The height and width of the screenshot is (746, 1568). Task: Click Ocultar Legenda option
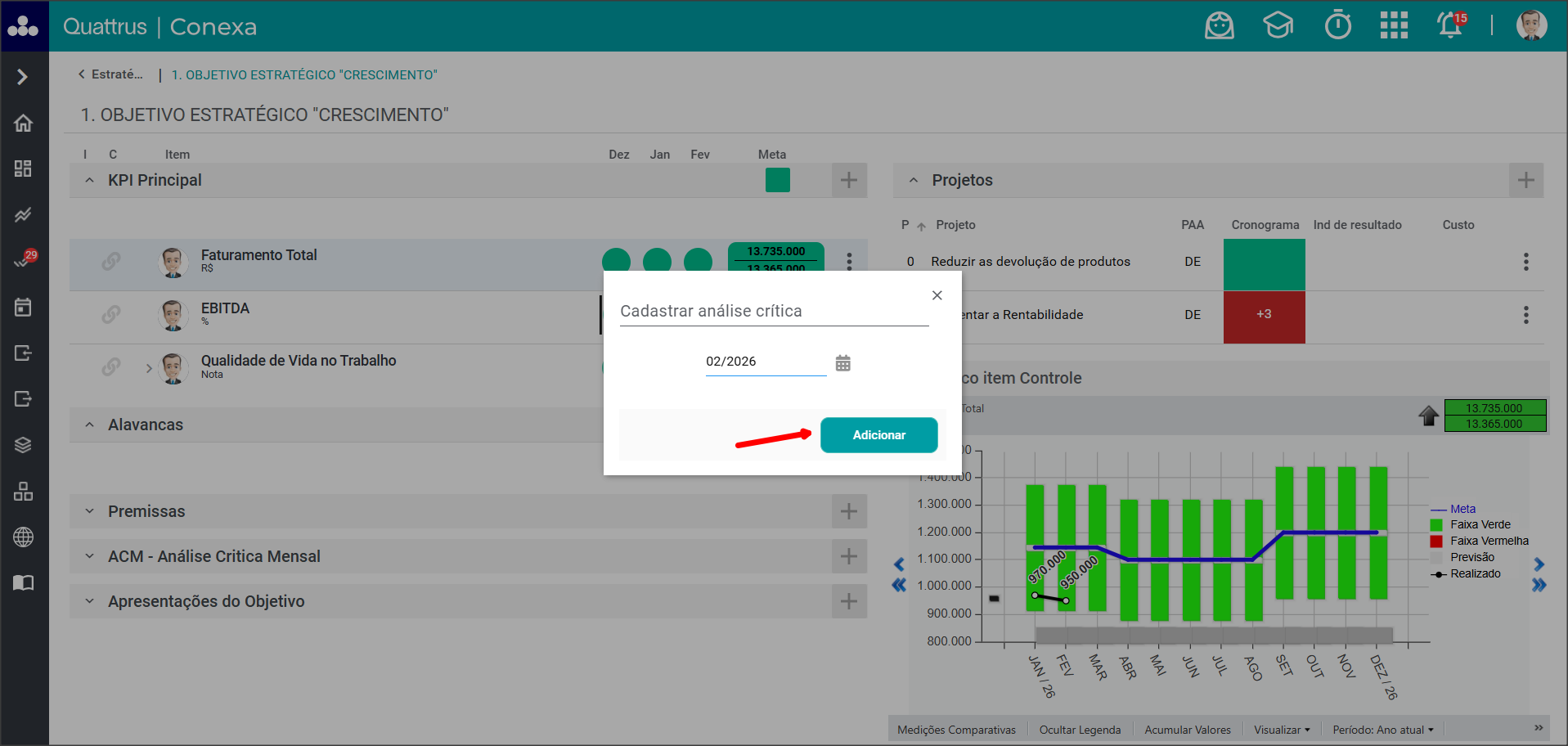click(x=1080, y=730)
